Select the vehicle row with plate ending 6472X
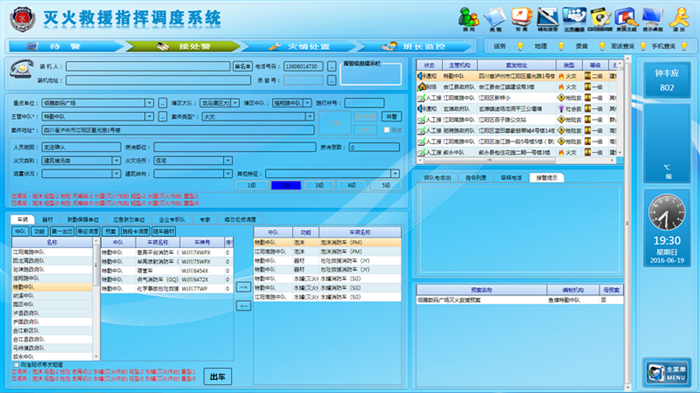The image size is (700, 393). click(167, 280)
